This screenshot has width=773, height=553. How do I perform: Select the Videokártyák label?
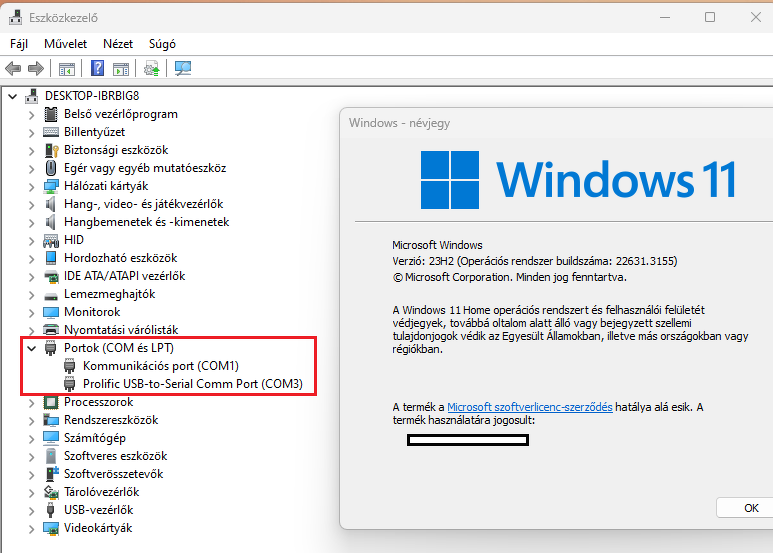pyautogui.click(x=98, y=528)
